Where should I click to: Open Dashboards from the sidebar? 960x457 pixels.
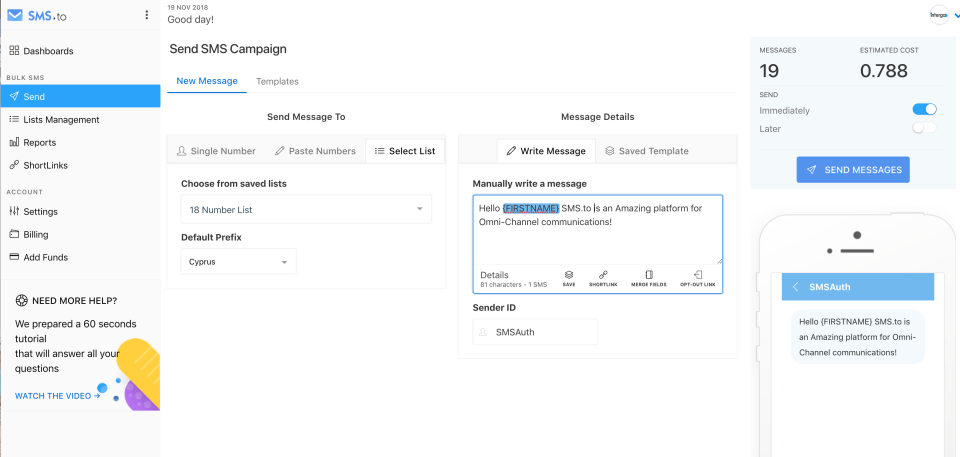(x=48, y=51)
